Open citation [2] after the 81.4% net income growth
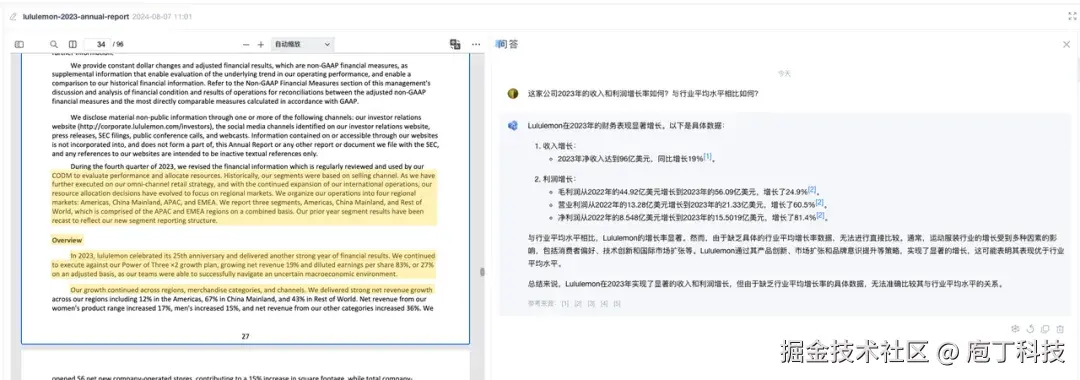Screen dimensions: 1080x380 coord(820,215)
